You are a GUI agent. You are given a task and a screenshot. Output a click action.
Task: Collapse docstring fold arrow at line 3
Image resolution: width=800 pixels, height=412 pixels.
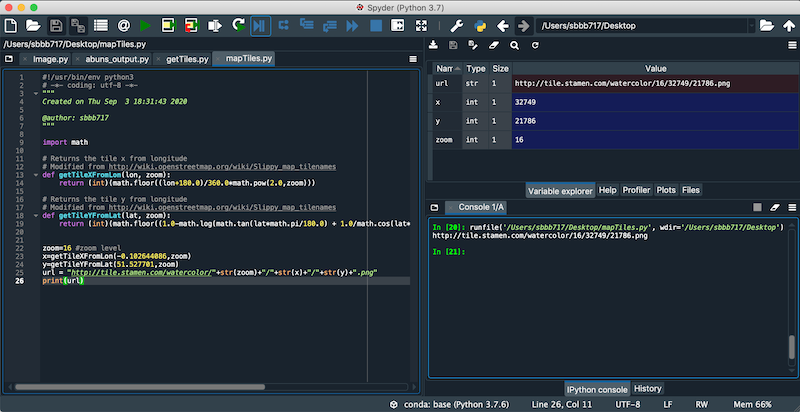[36, 94]
